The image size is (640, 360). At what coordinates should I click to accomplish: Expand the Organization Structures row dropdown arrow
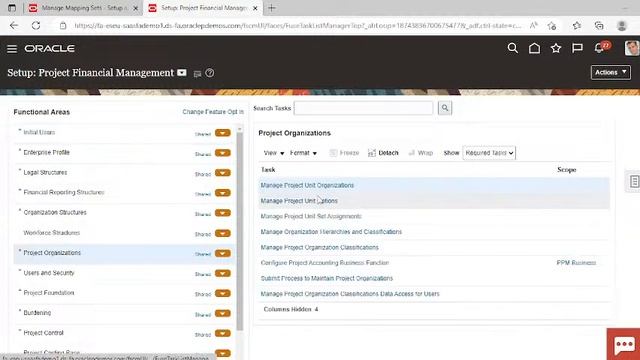(x=223, y=213)
